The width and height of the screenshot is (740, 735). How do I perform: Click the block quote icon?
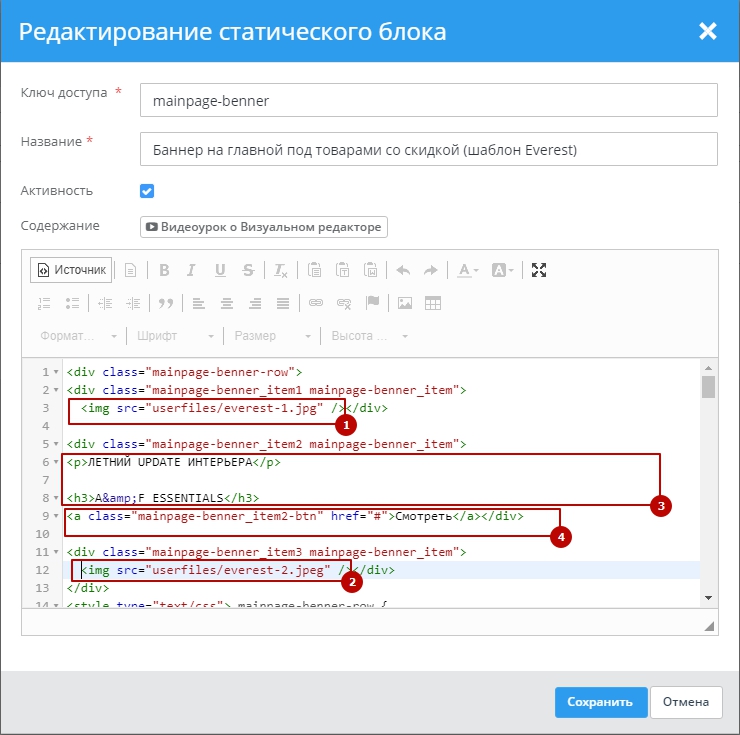165,302
